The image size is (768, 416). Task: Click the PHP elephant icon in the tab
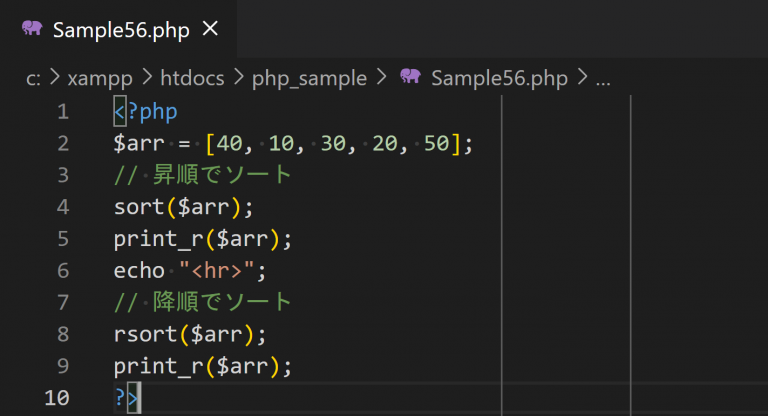click(x=31, y=28)
